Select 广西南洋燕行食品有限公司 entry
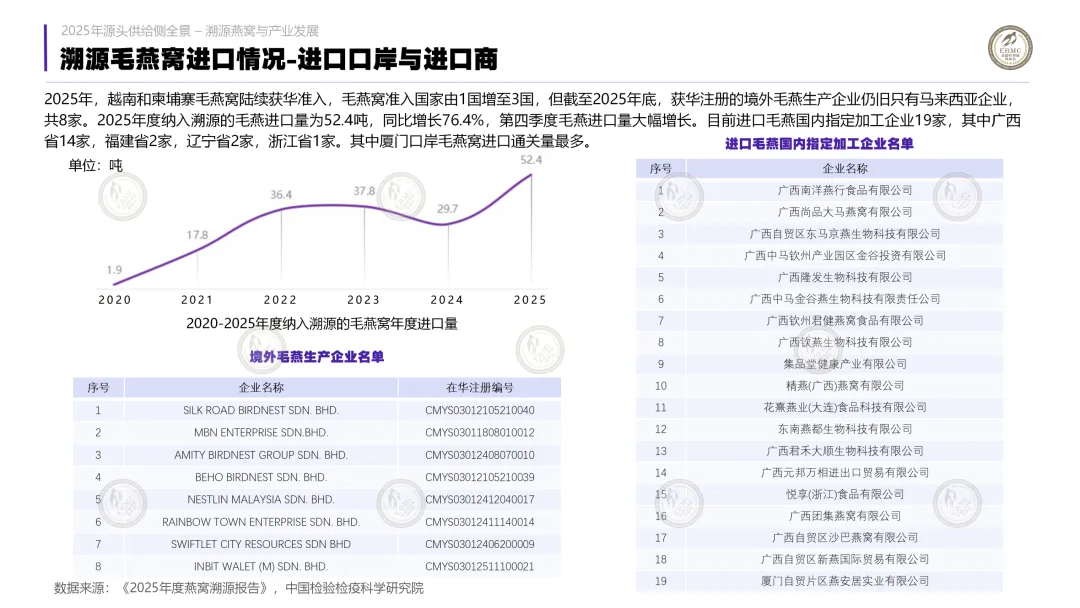 pyautogui.click(x=820, y=190)
